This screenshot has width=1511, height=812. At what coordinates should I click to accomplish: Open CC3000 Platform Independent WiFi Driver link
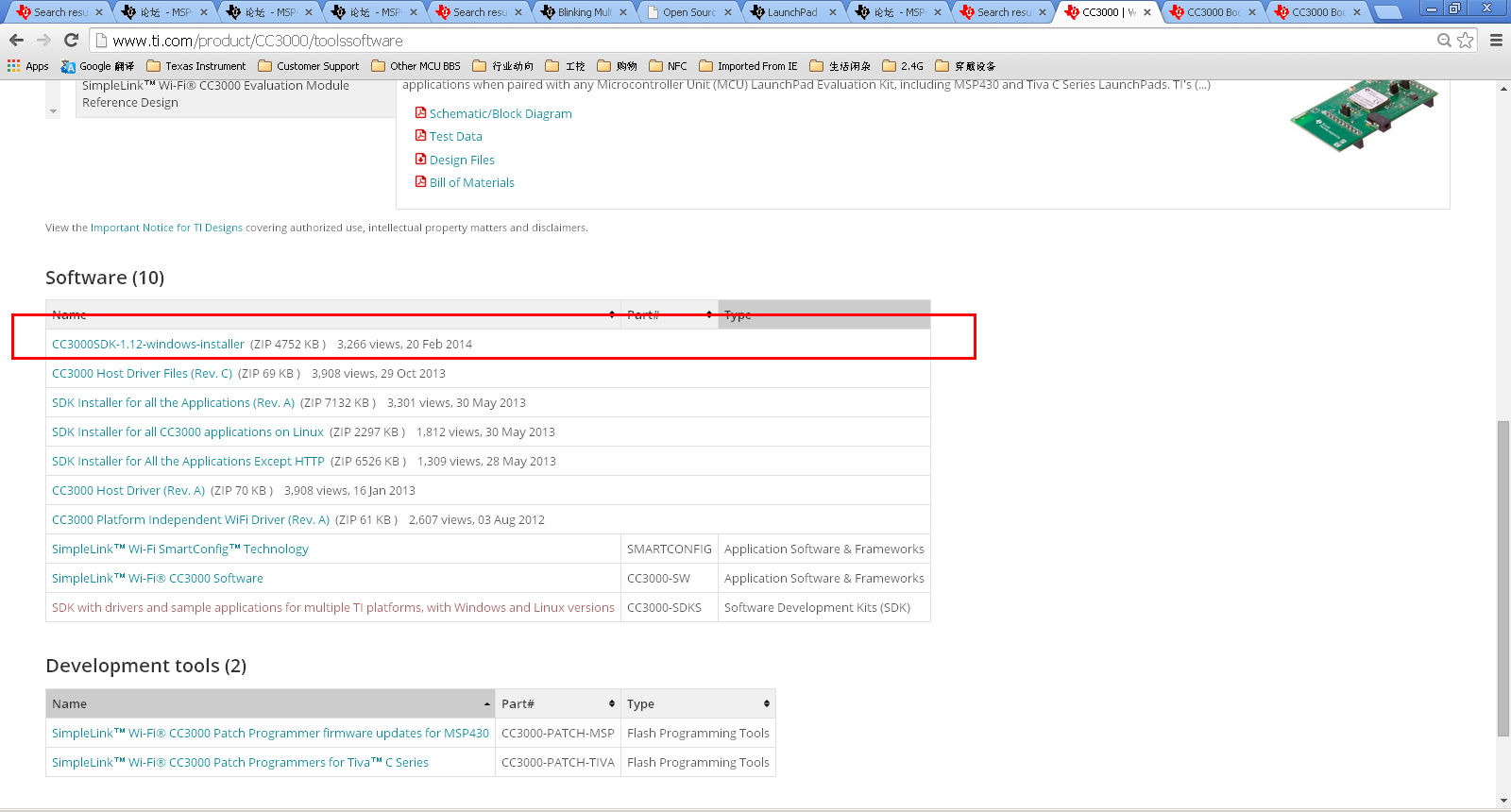191,519
